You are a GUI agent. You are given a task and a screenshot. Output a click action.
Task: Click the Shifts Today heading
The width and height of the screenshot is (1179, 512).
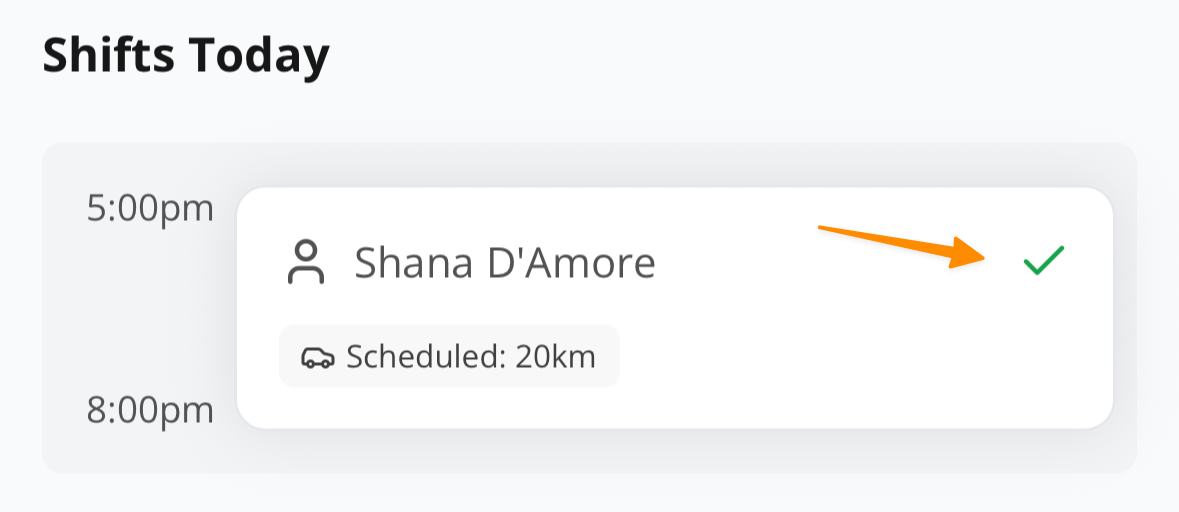click(186, 56)
